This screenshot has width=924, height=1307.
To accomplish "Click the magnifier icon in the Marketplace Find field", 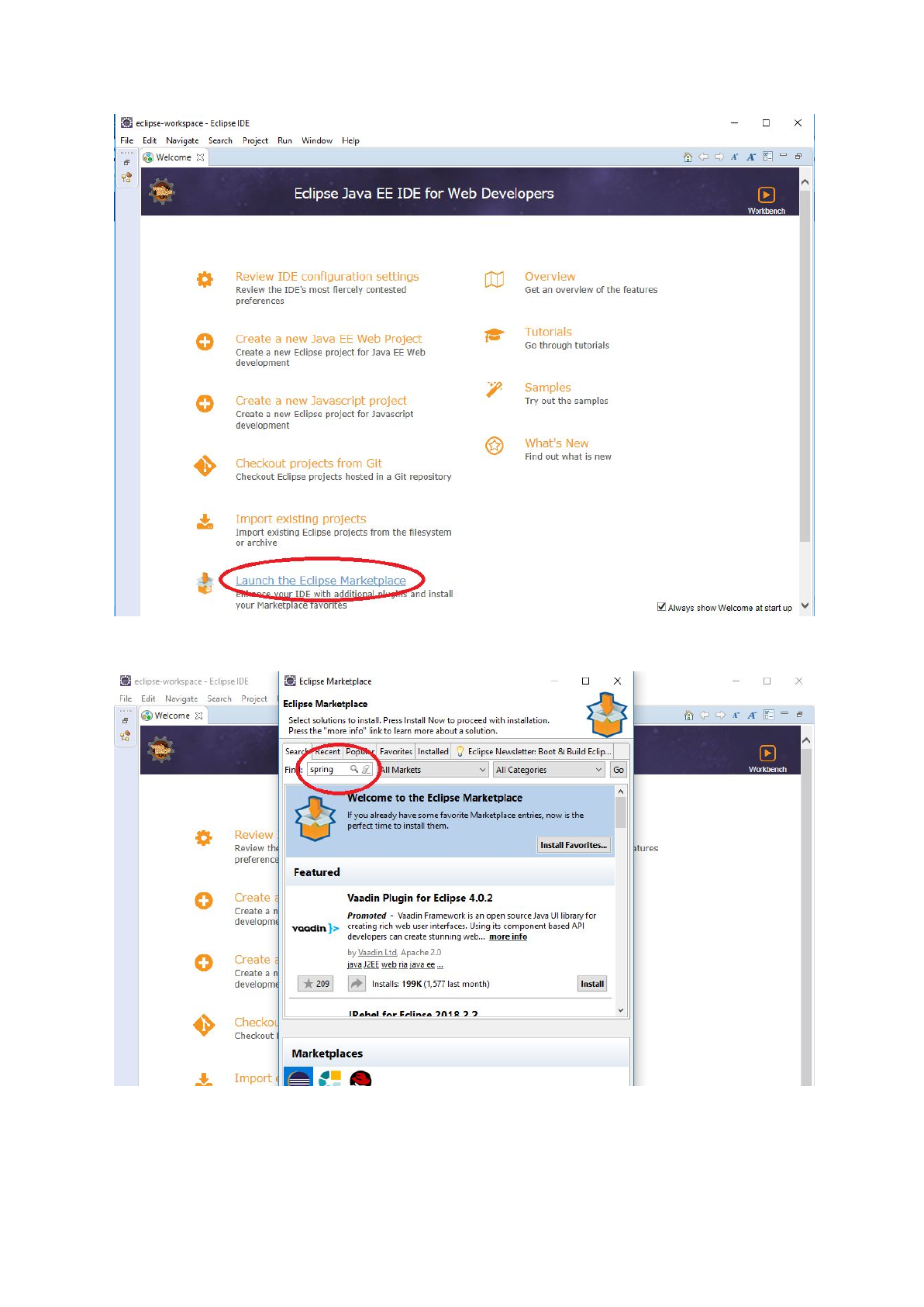I will pyautogui.click(x=354, y=769).
